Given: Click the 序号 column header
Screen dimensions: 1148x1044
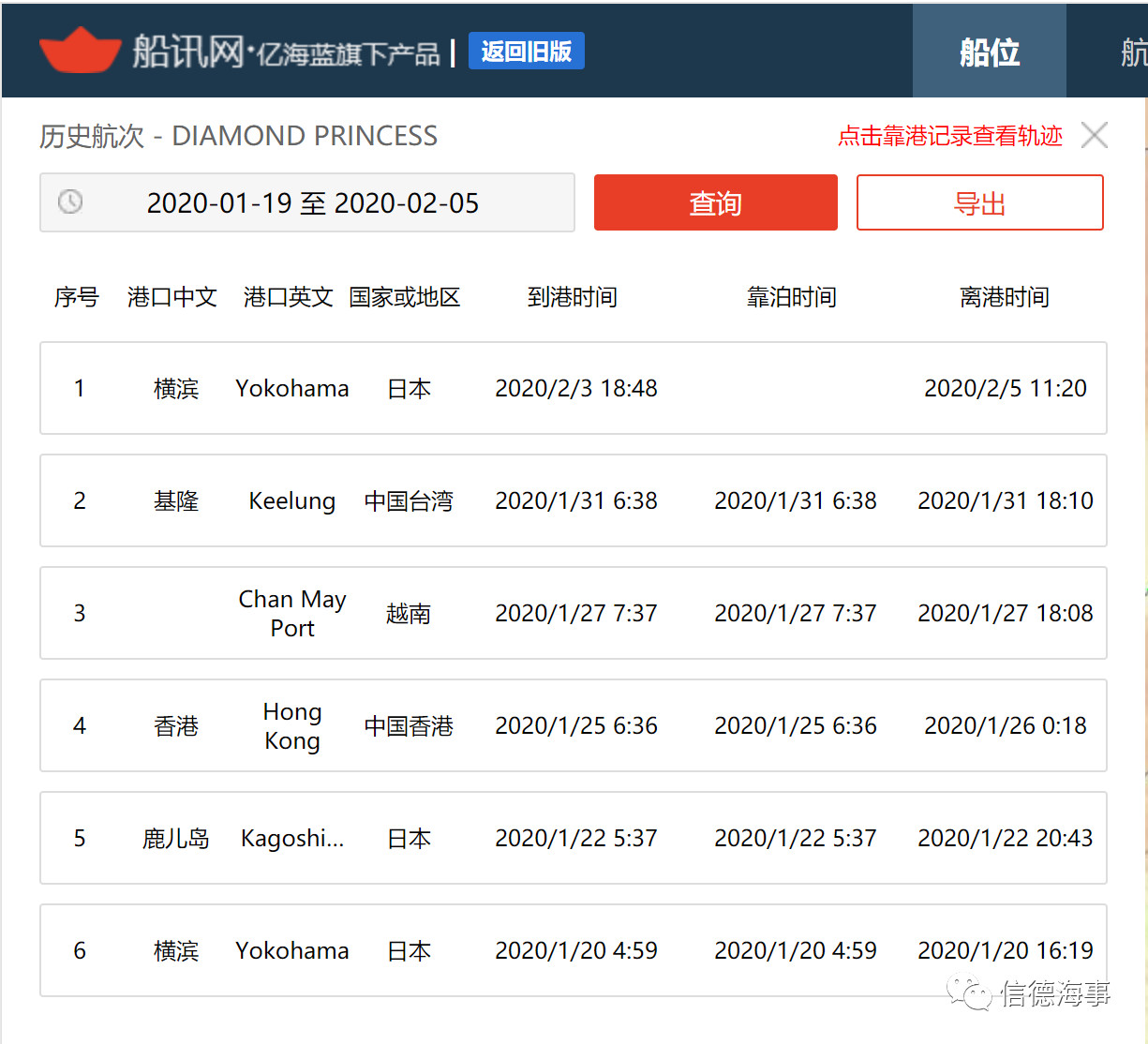Looking at the screenshot, I should [x=77, y=297].
